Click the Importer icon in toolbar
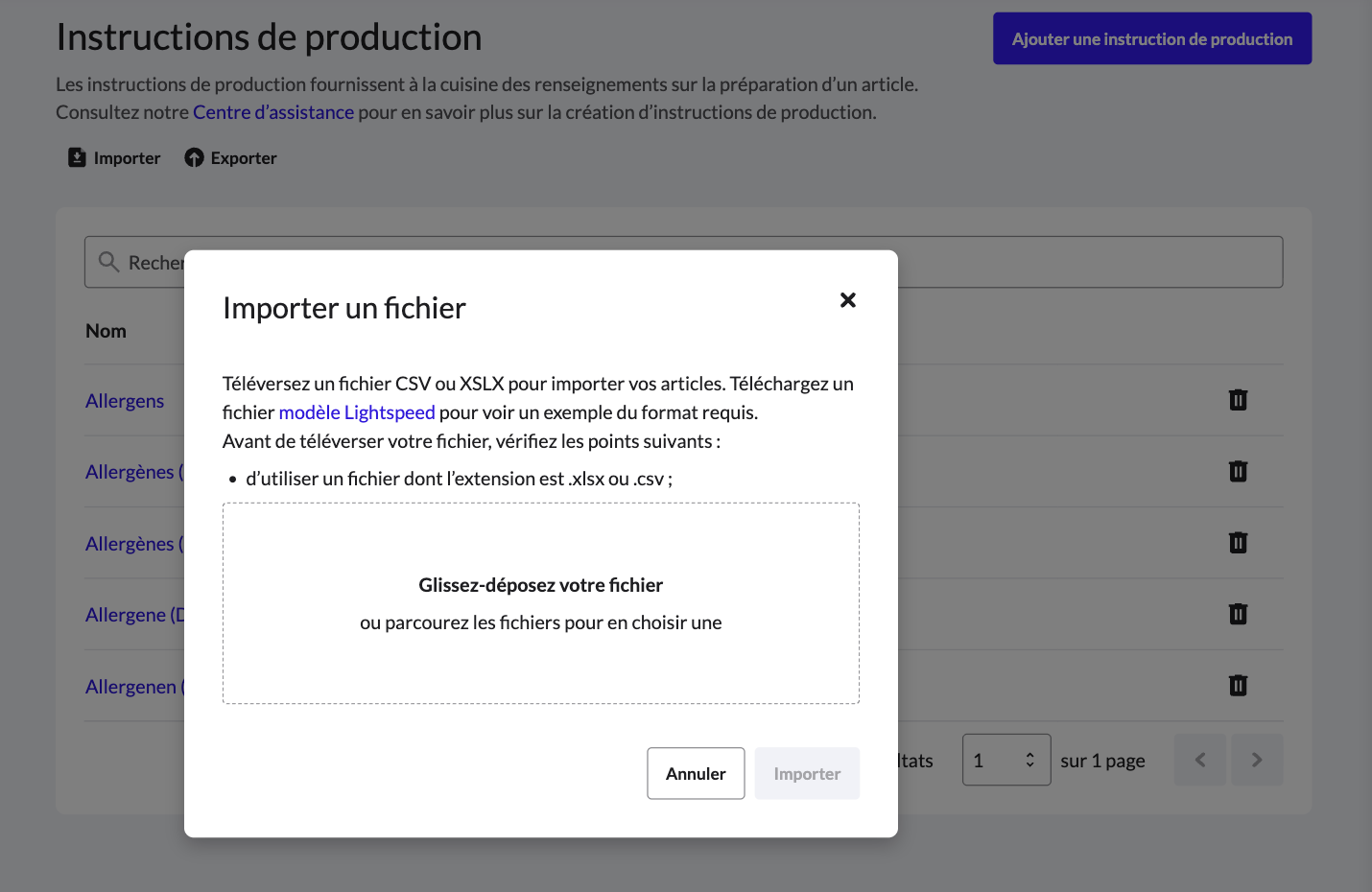Image resolution: width=1372 pixels, height=892 pixels. click(78, 157)
